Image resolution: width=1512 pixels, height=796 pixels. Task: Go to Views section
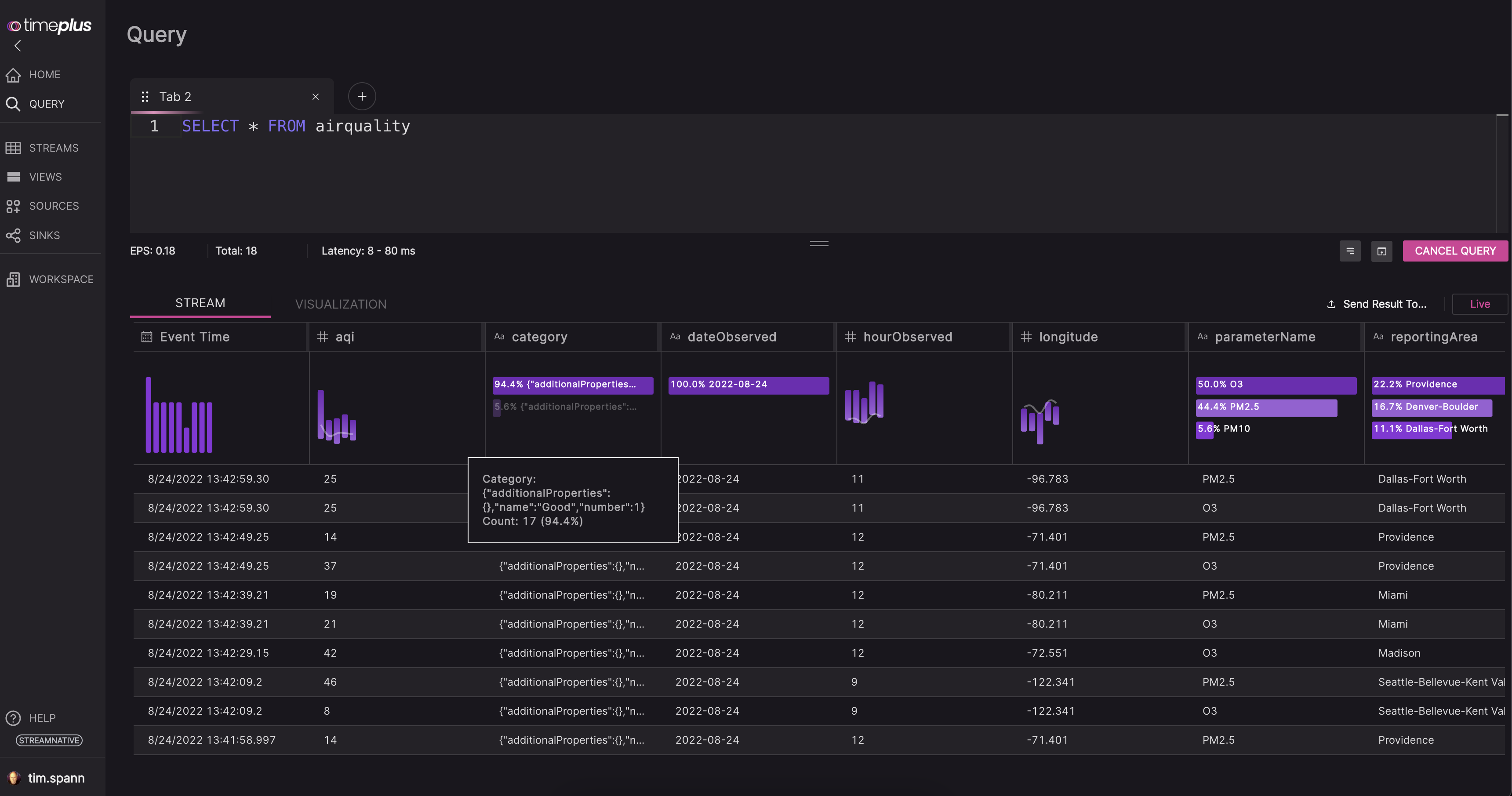click(x=44, y=177)
